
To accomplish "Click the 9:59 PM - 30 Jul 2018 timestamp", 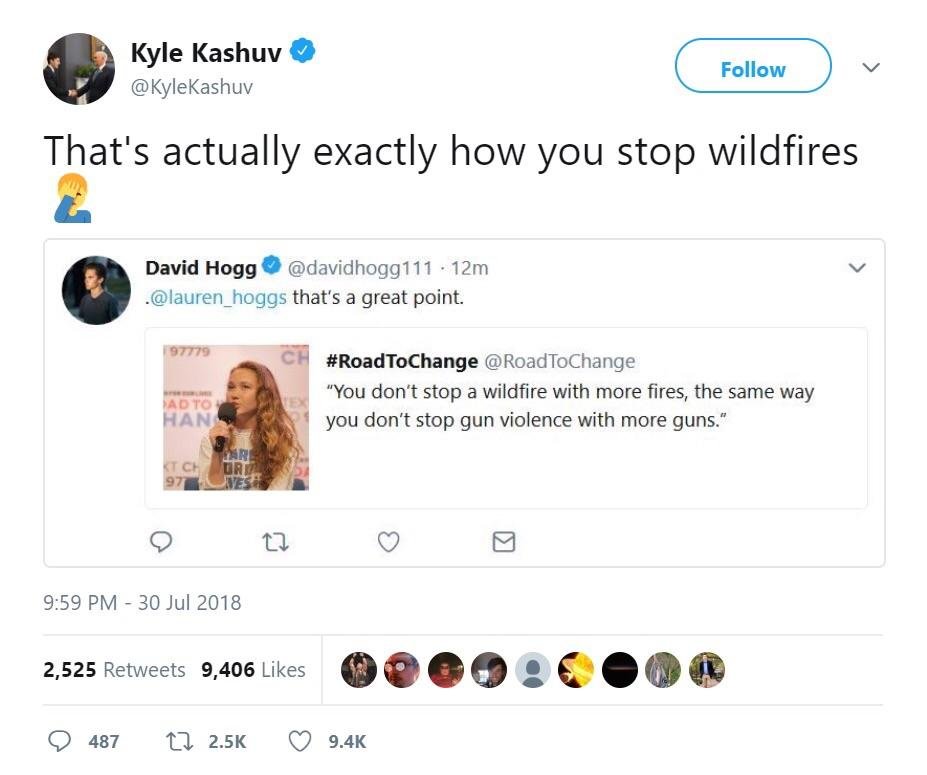I will [142, 603].
